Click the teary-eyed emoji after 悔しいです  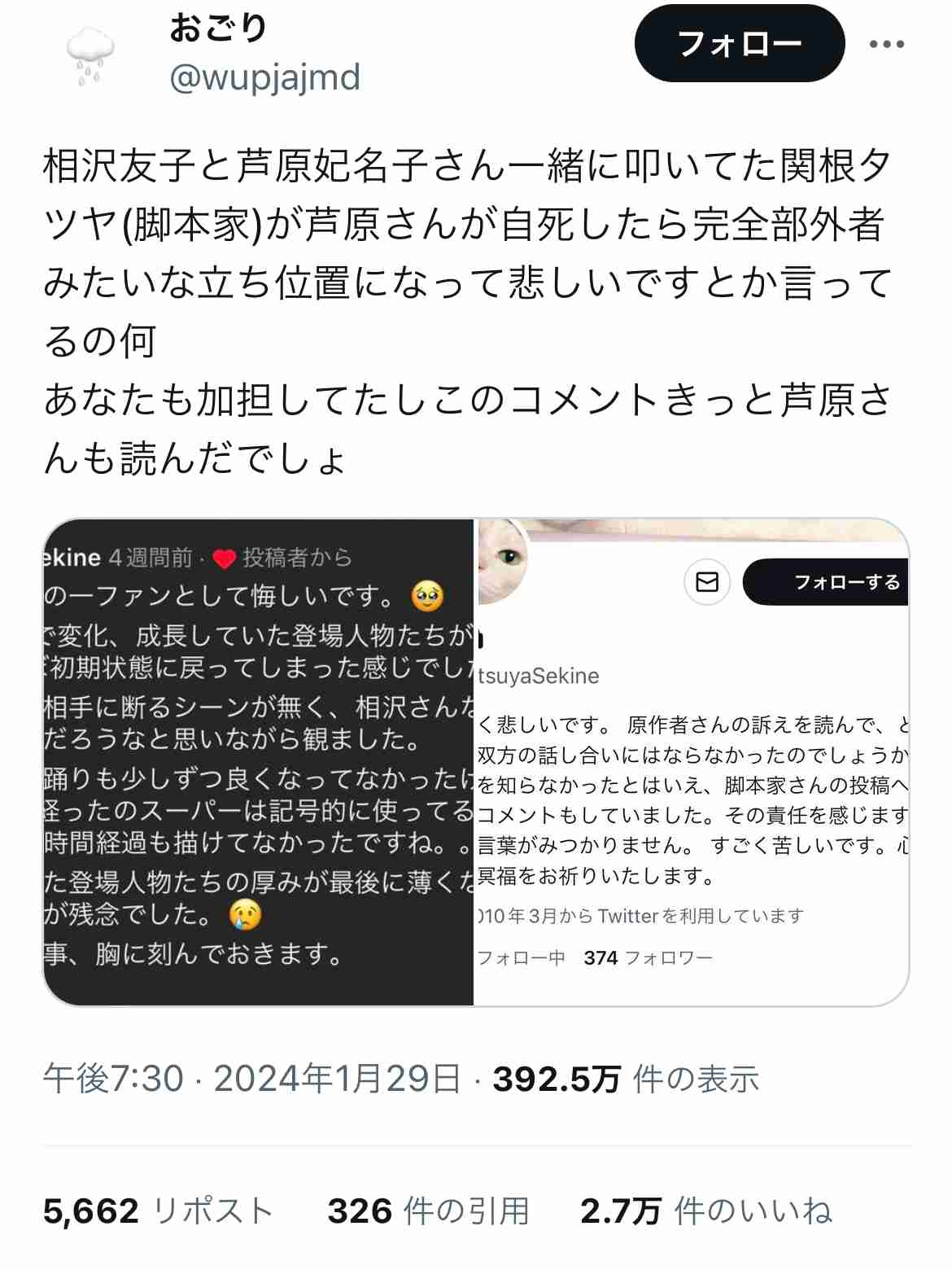coord(427,597)
